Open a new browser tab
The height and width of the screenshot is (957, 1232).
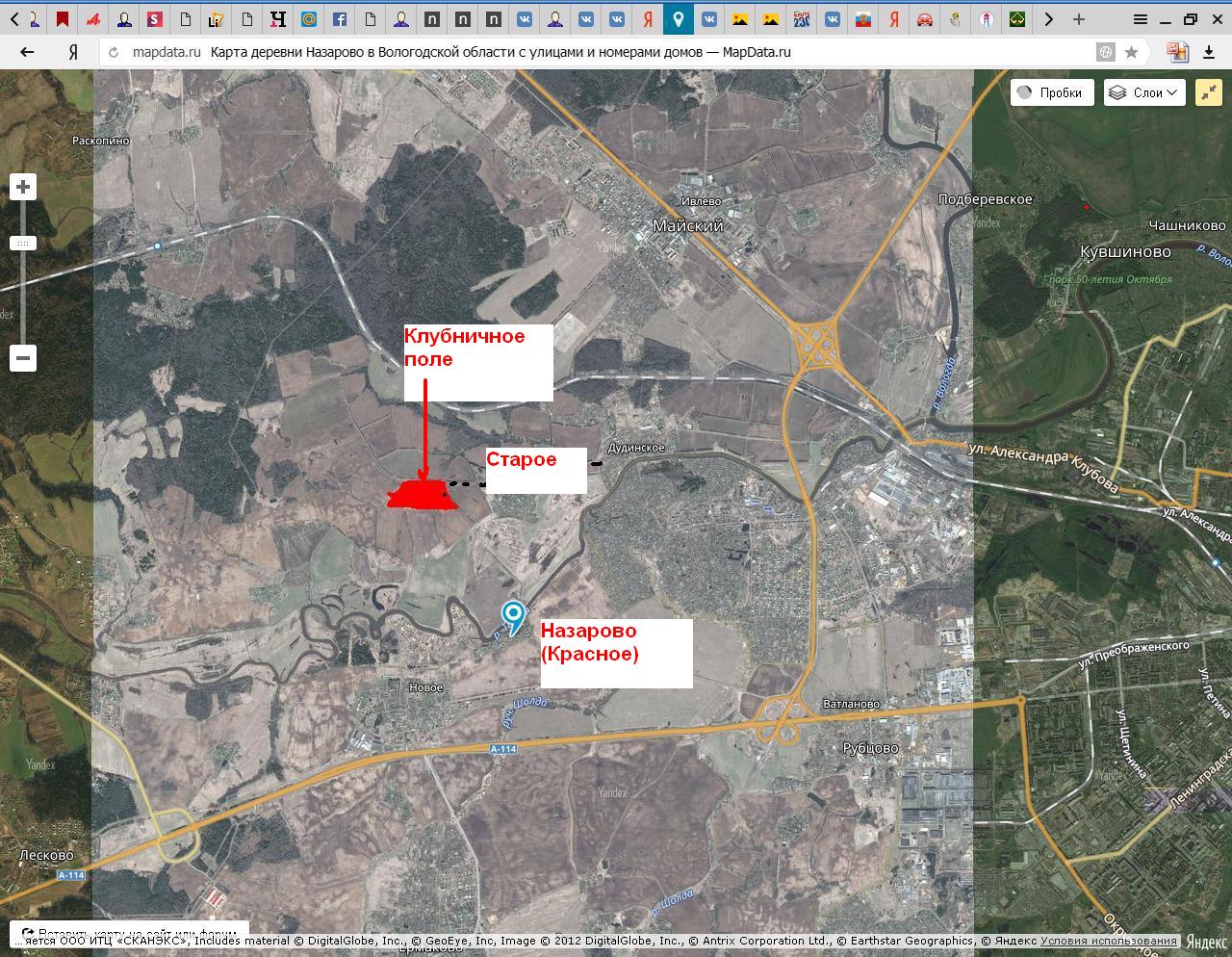click(x=1079, y=18)
